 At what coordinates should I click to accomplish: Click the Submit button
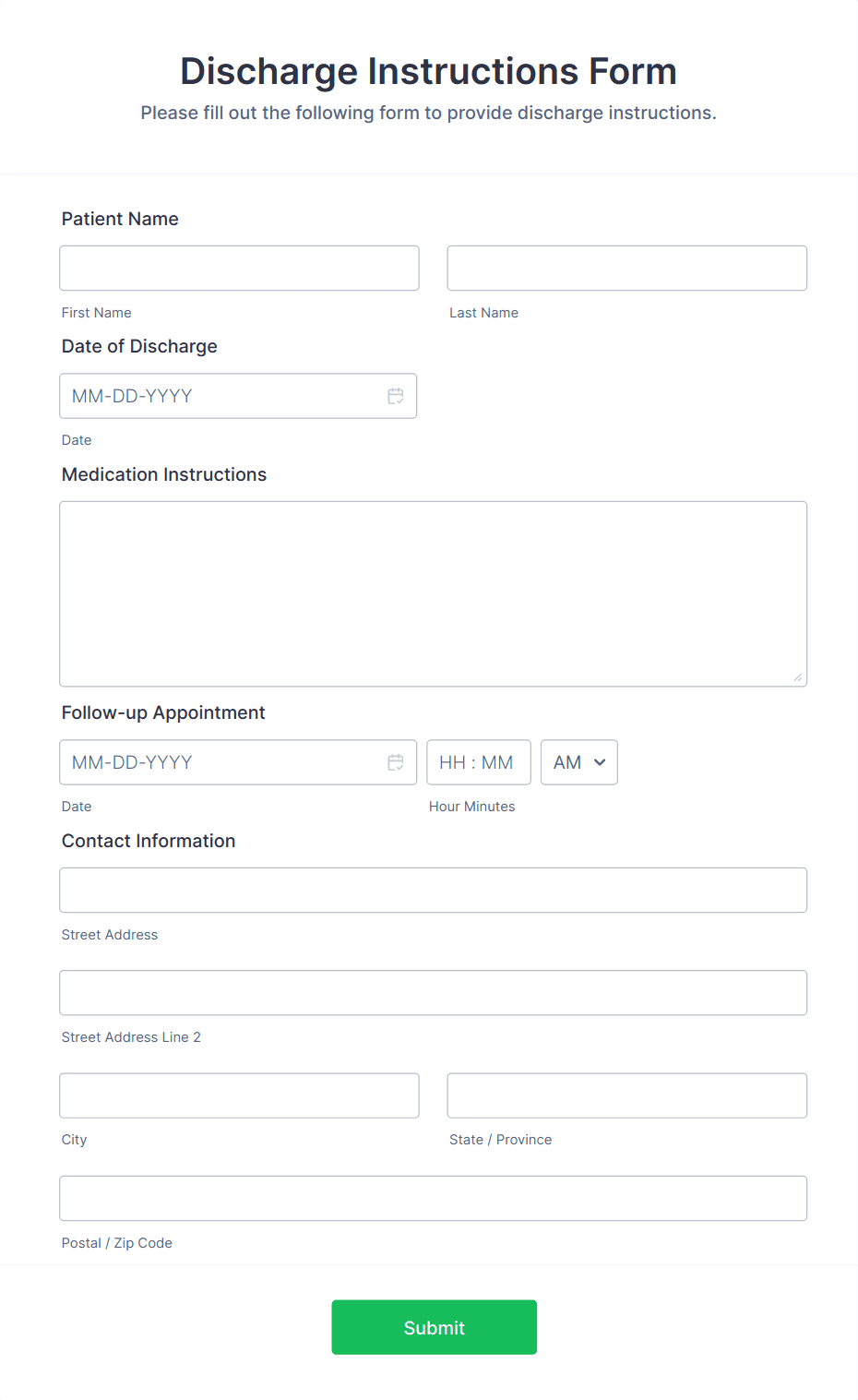click(434, 1327)
